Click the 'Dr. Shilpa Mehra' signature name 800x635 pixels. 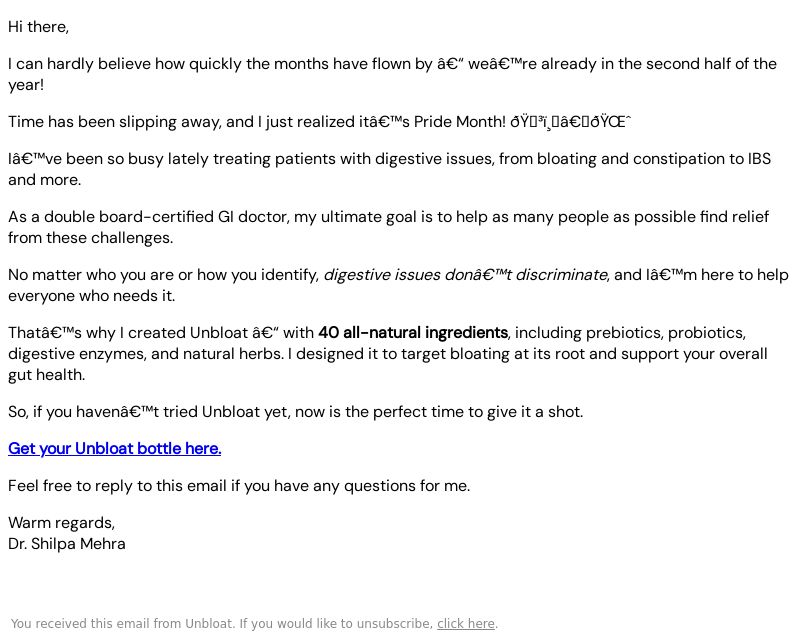(67, 544)
